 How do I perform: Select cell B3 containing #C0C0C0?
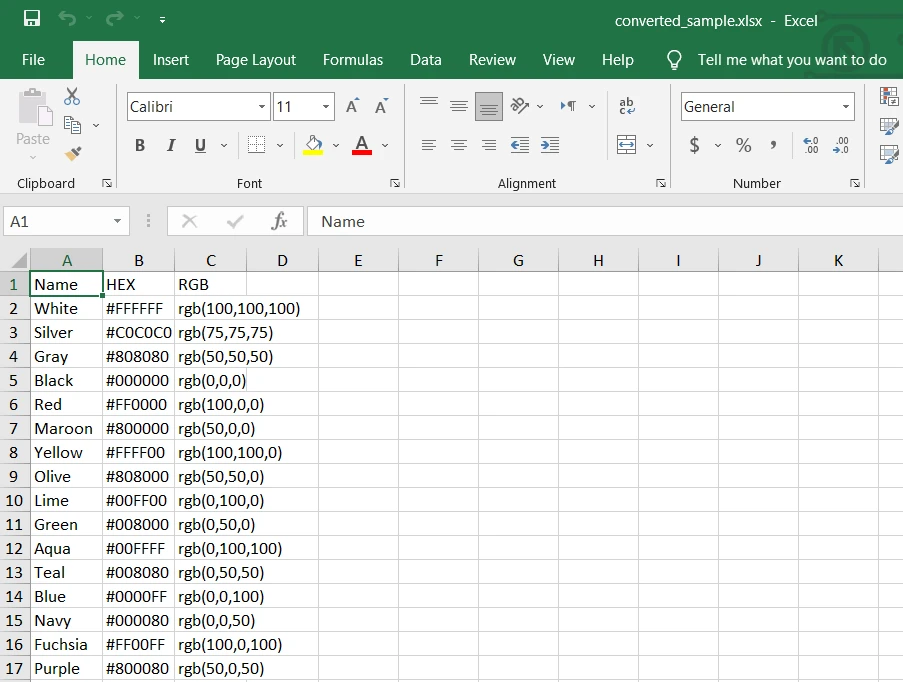coord(138,332)
